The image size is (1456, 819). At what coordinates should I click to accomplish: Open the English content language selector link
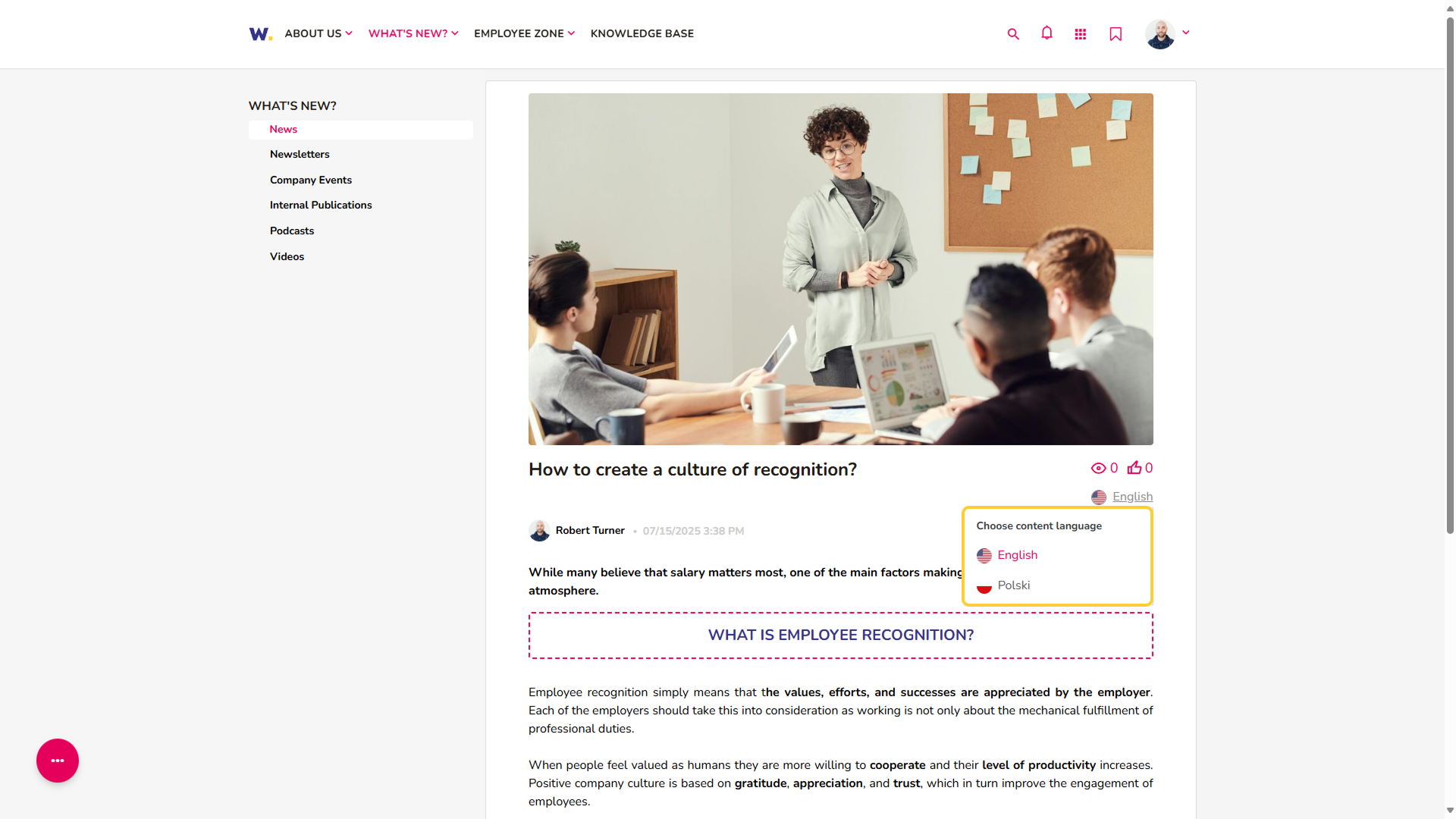1132,497
